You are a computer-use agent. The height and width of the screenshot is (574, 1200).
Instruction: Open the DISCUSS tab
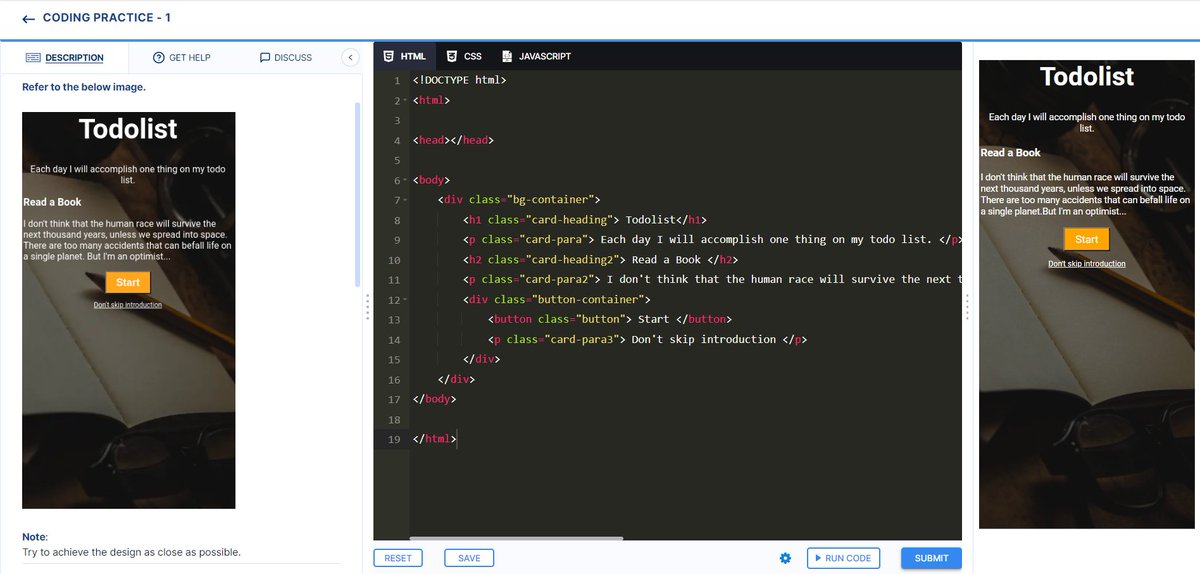pos(285,57)
